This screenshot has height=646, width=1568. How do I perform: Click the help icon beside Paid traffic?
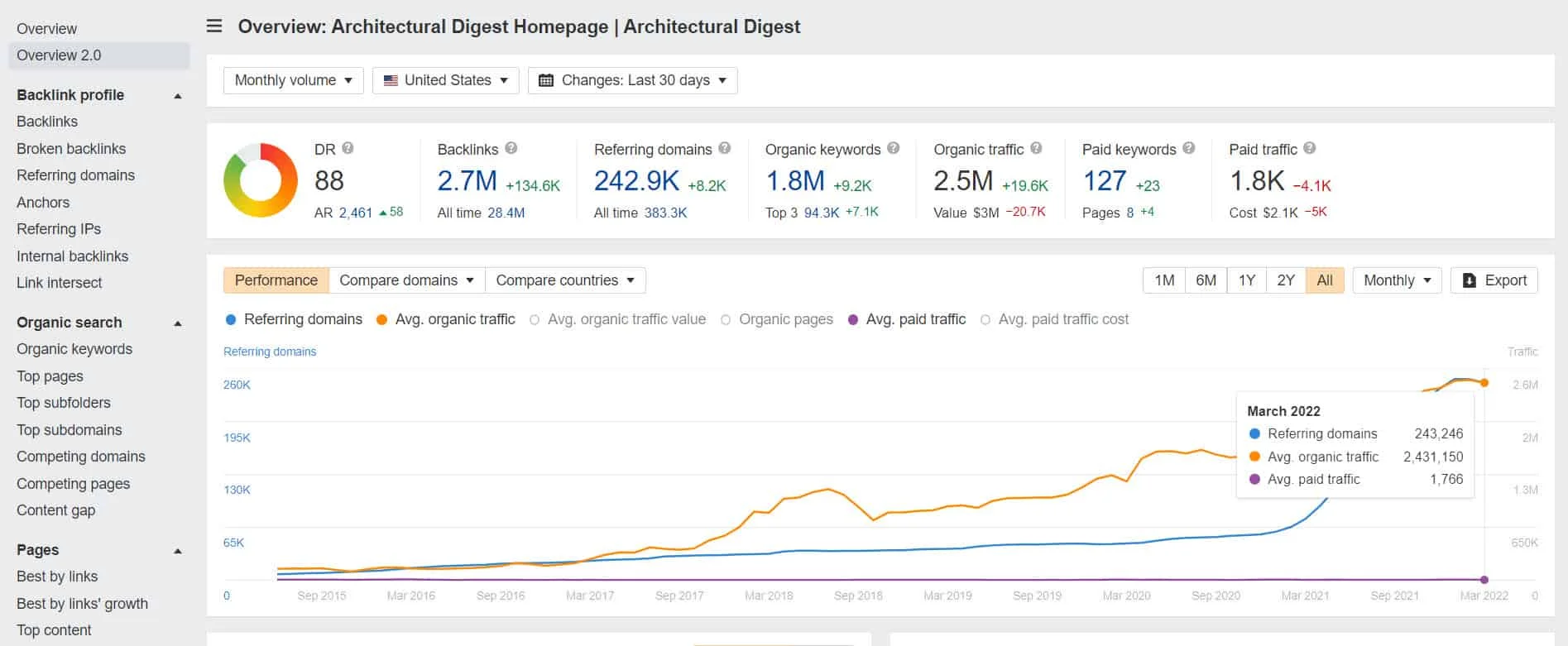coord(1310,148)
